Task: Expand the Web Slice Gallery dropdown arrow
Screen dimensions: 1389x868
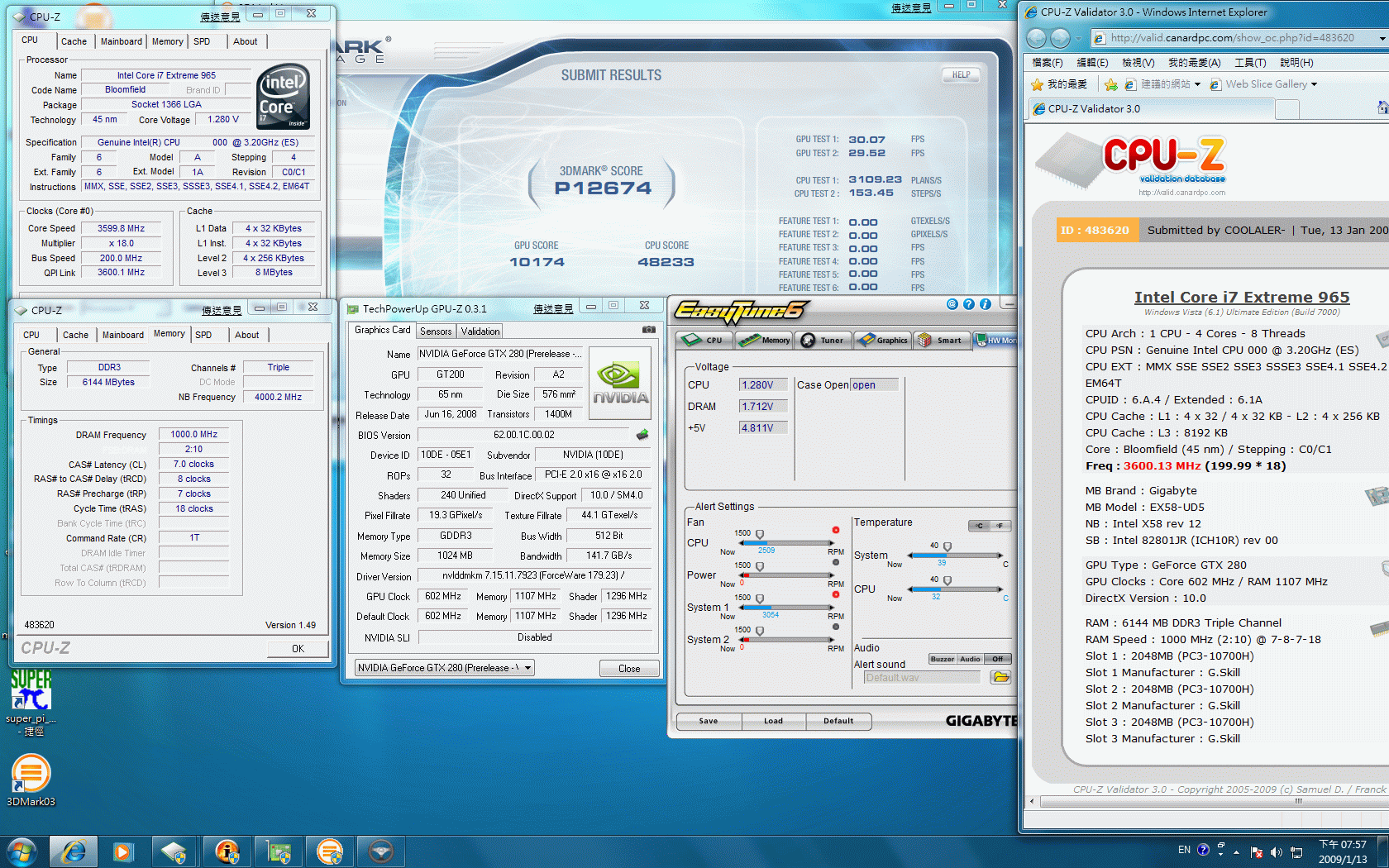Action: [1314, 84]
